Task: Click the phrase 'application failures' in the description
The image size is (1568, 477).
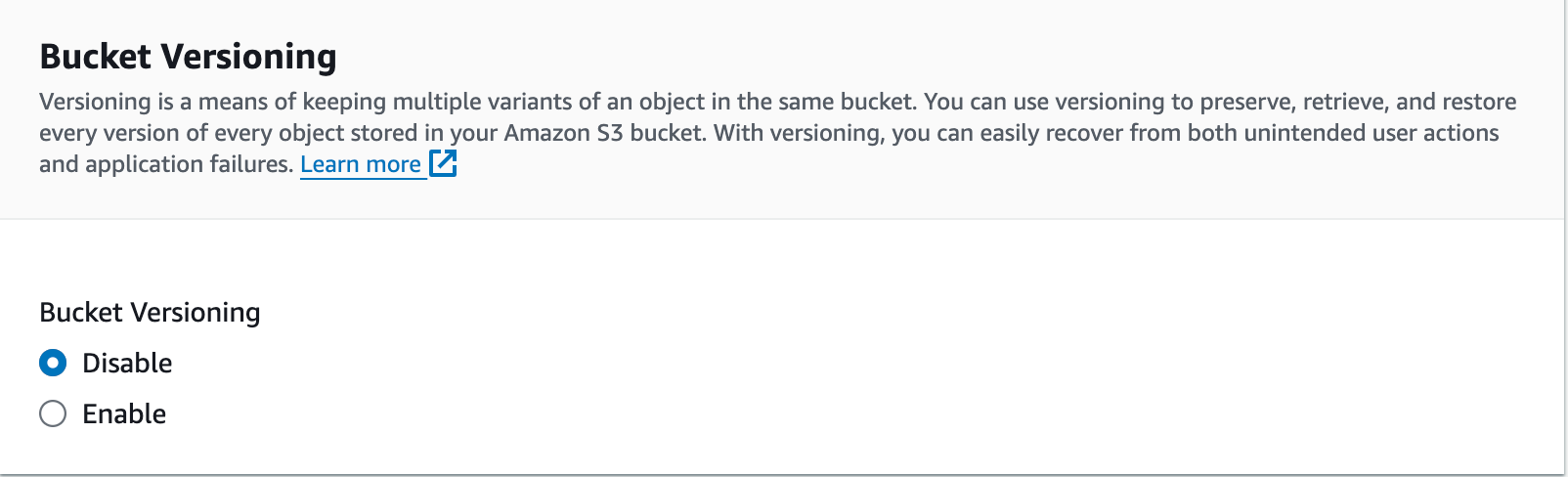Action: [x=190, y=164]
